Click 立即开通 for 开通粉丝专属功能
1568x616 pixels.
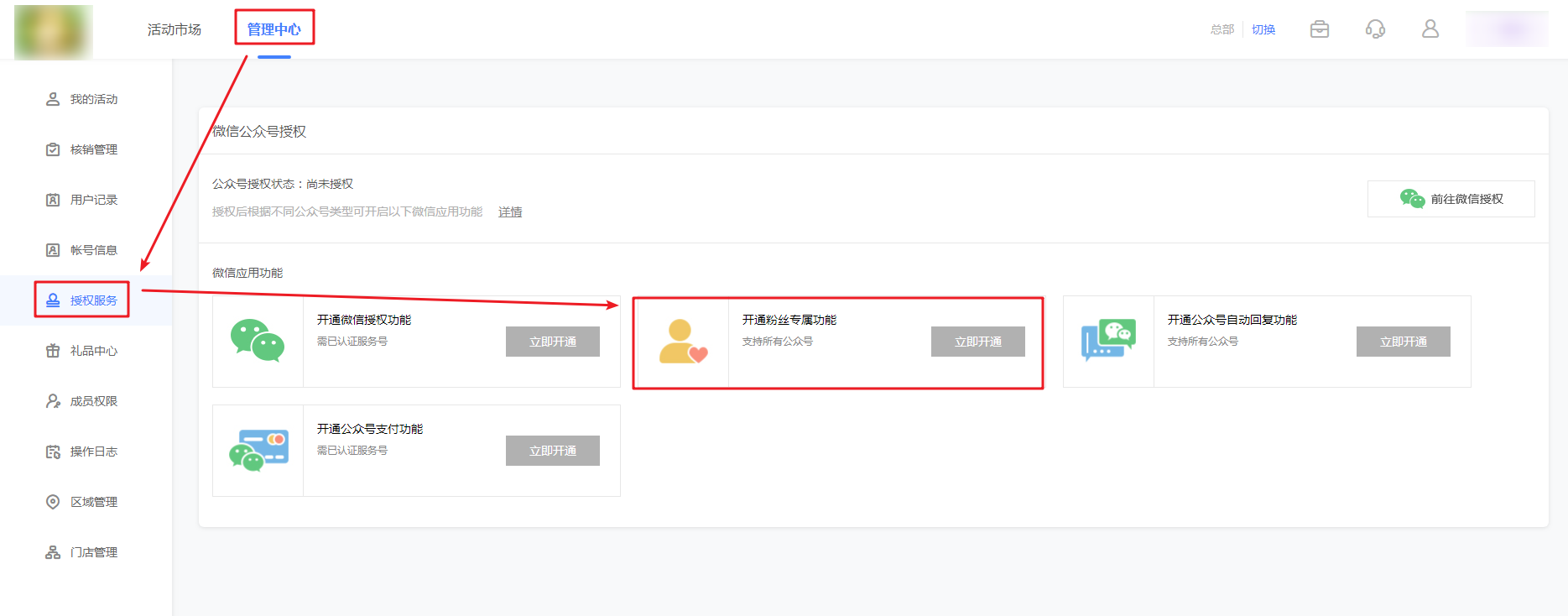pyautogui.click(x=978, y=342)
